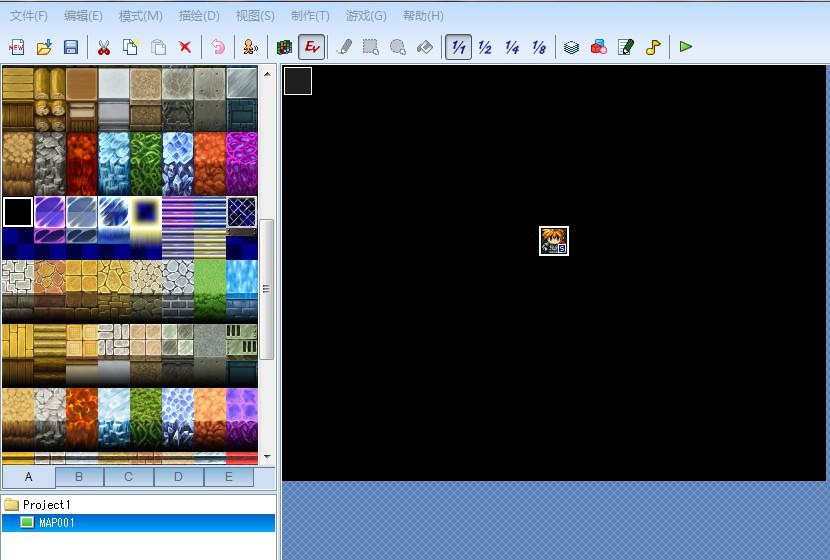Cut selection with the scissors icon
The image size is (830, 560).
click(x=104, y=47)
